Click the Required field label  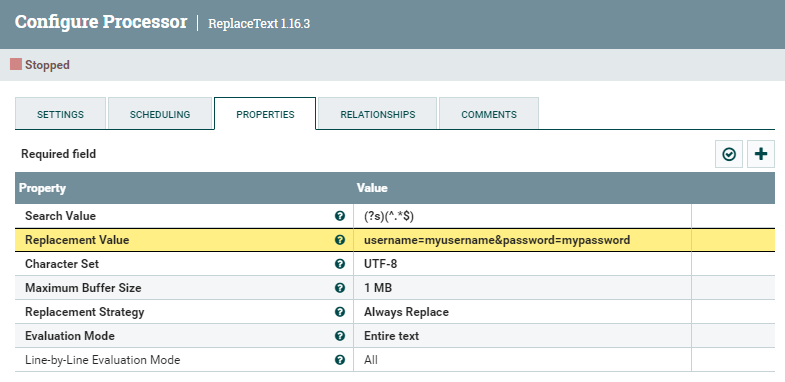pos(59,154)
